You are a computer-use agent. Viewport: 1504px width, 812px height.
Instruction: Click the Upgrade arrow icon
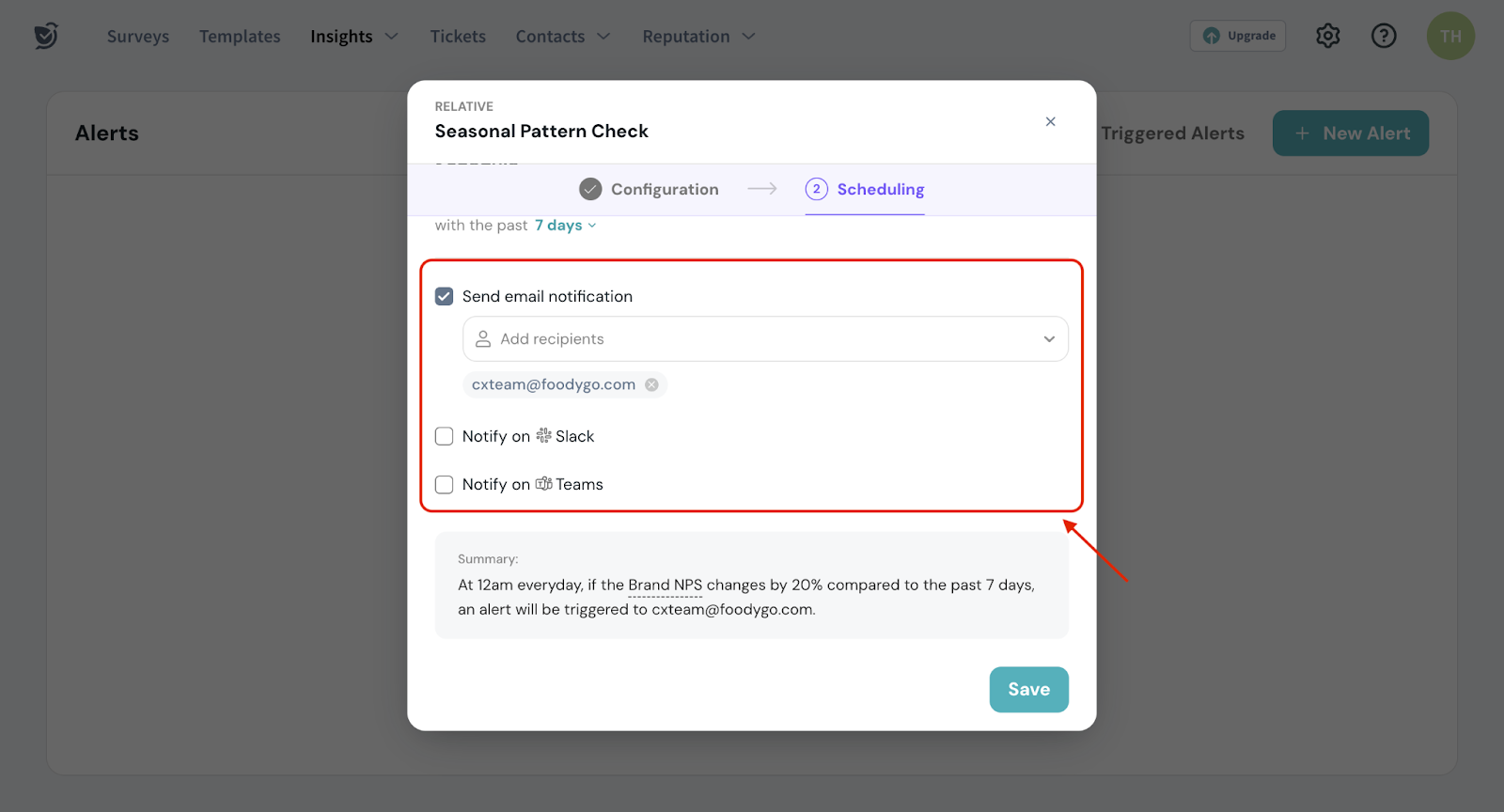pyautogui.click(x=1212, y=36)
